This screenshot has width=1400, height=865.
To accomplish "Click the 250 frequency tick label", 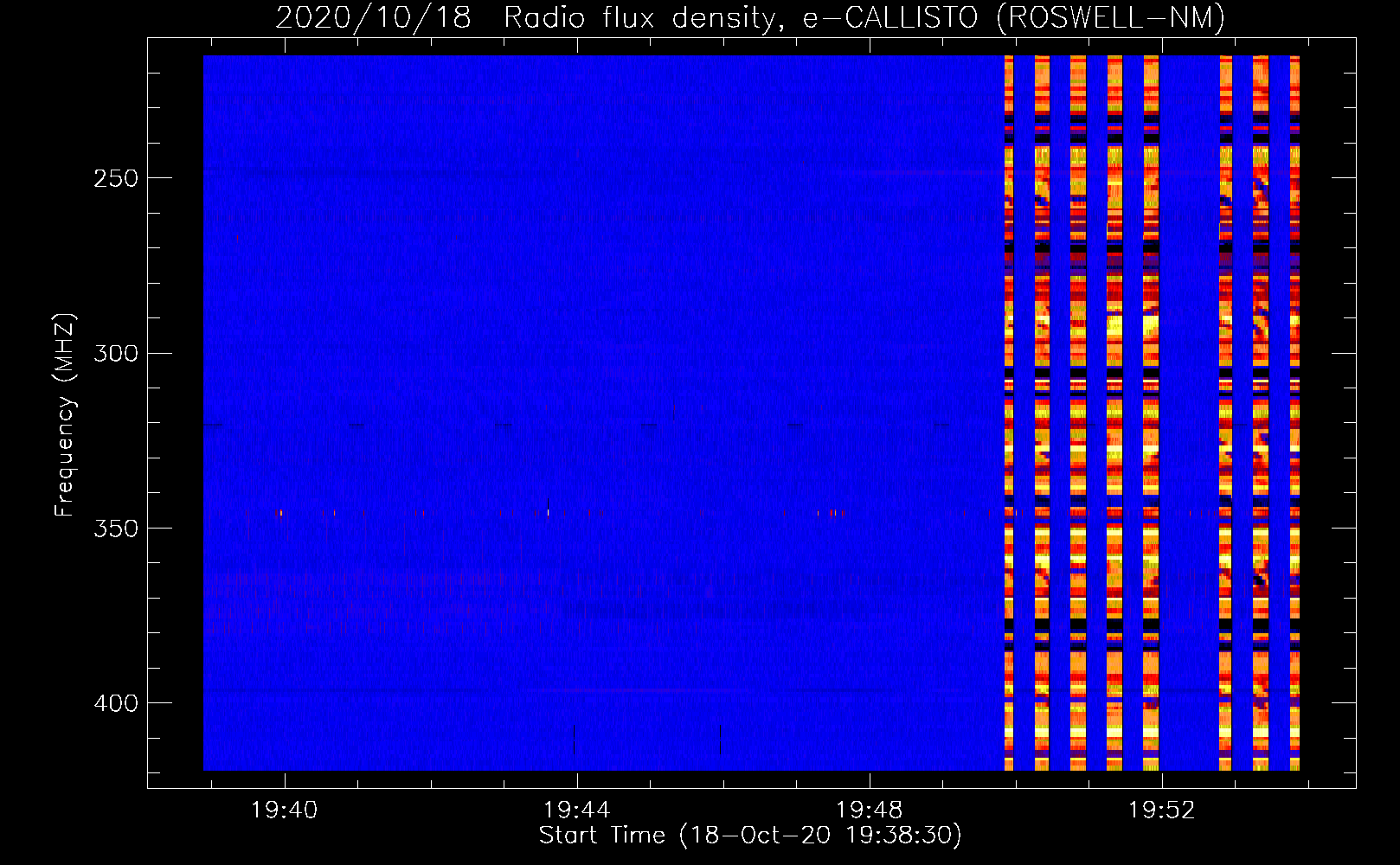I will [x=115, y=178].
